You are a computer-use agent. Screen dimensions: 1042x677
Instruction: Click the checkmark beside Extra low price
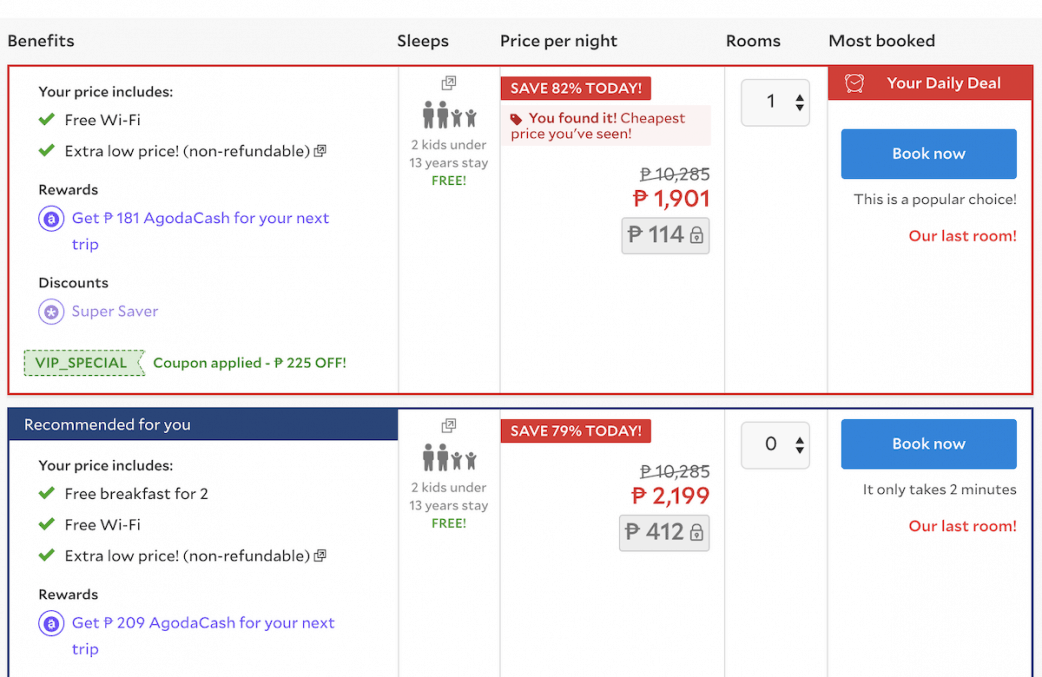[x=45, y=150]
